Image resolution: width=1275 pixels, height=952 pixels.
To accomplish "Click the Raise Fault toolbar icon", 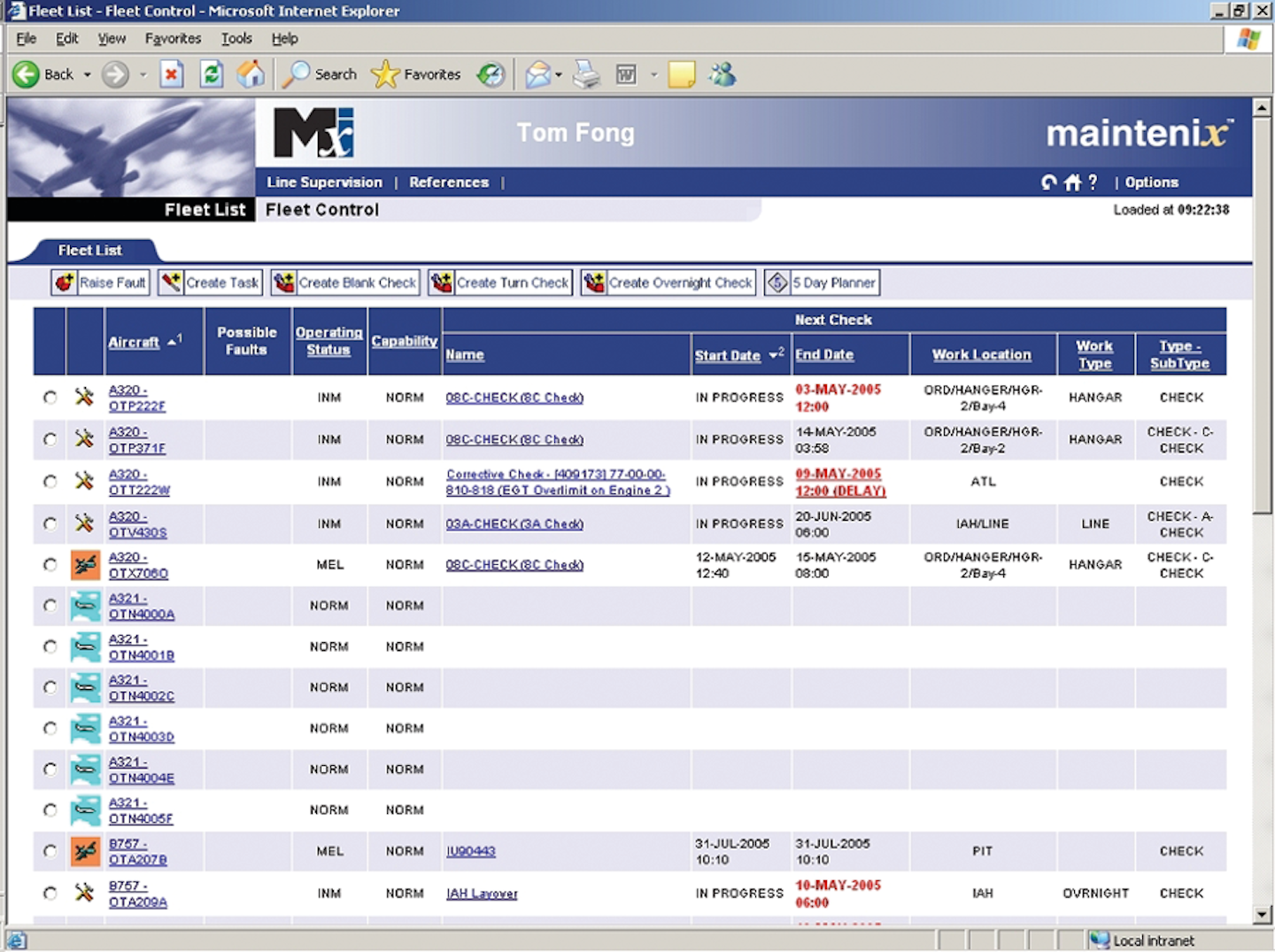I will click(63, 282).
